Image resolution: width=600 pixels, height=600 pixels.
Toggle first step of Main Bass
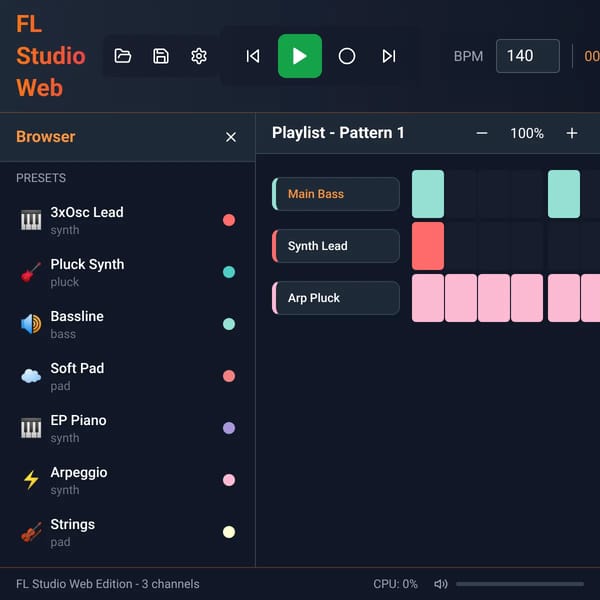point(428,194)
